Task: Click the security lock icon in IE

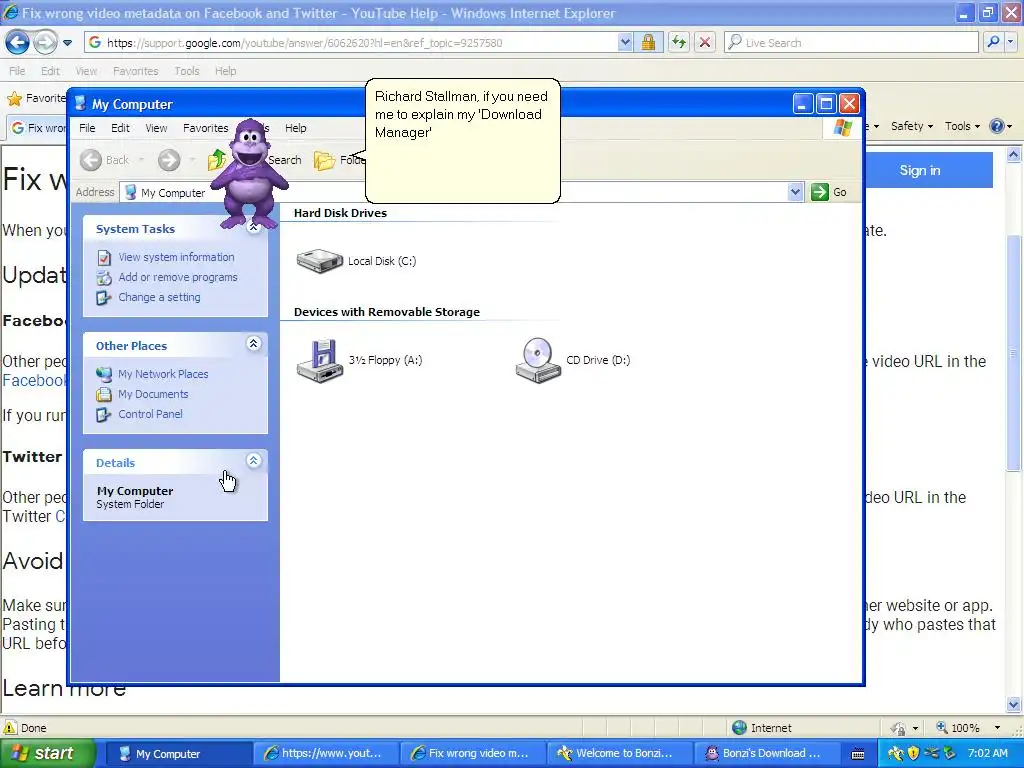Action: (648, 42)
